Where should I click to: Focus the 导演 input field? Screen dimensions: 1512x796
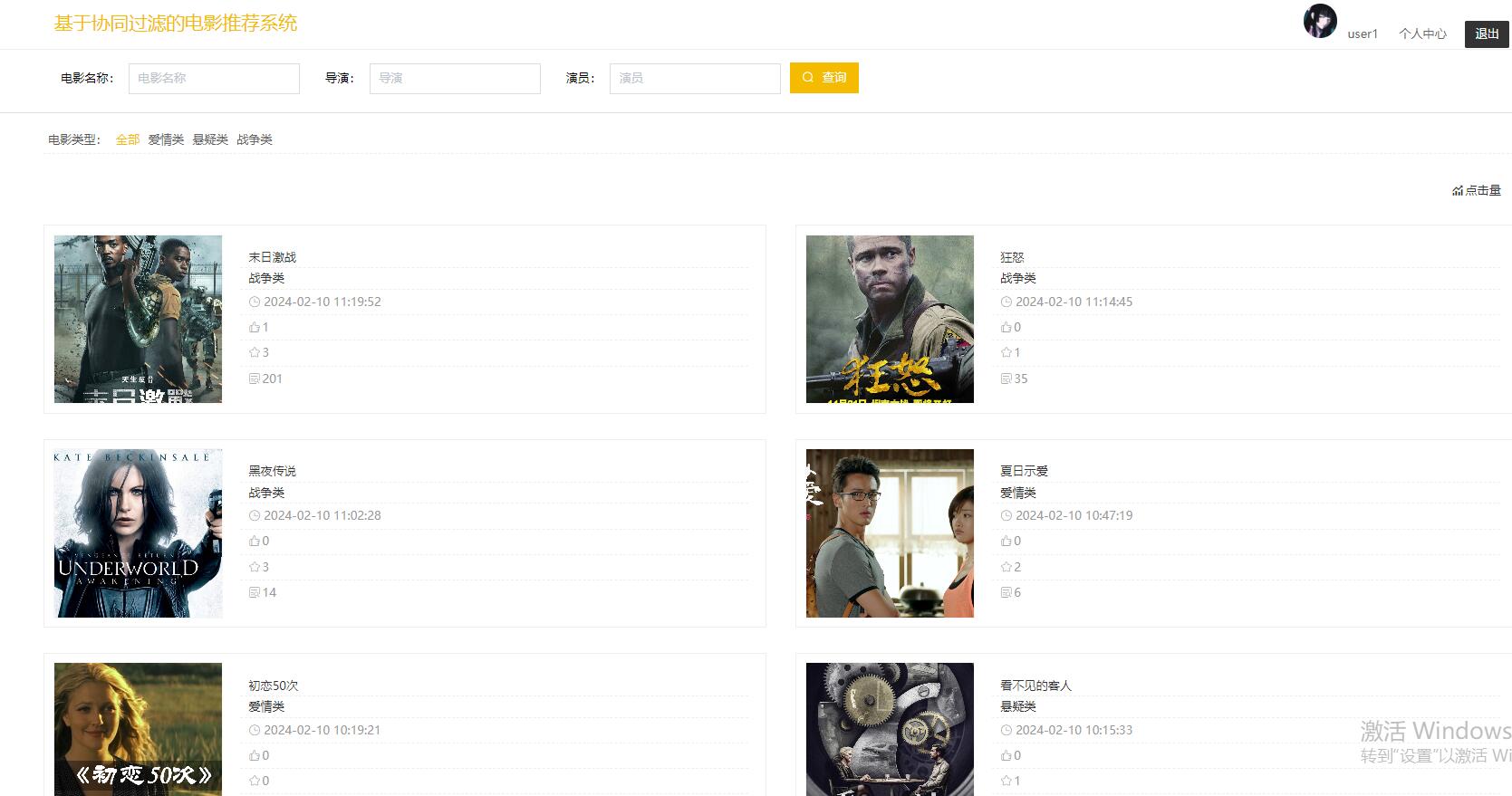455,78
